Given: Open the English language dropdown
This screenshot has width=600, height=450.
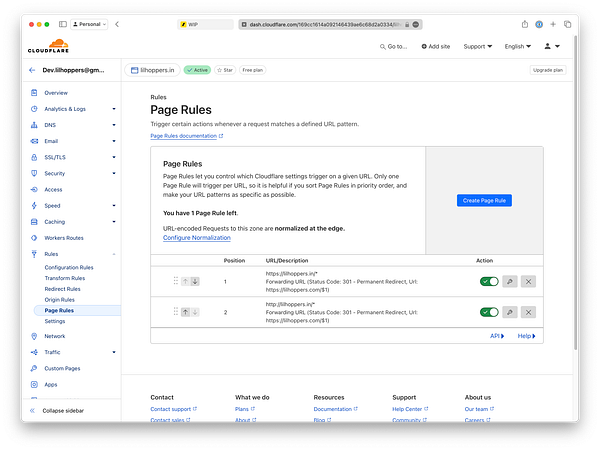Looking at the screenshot, I should 518,46.
